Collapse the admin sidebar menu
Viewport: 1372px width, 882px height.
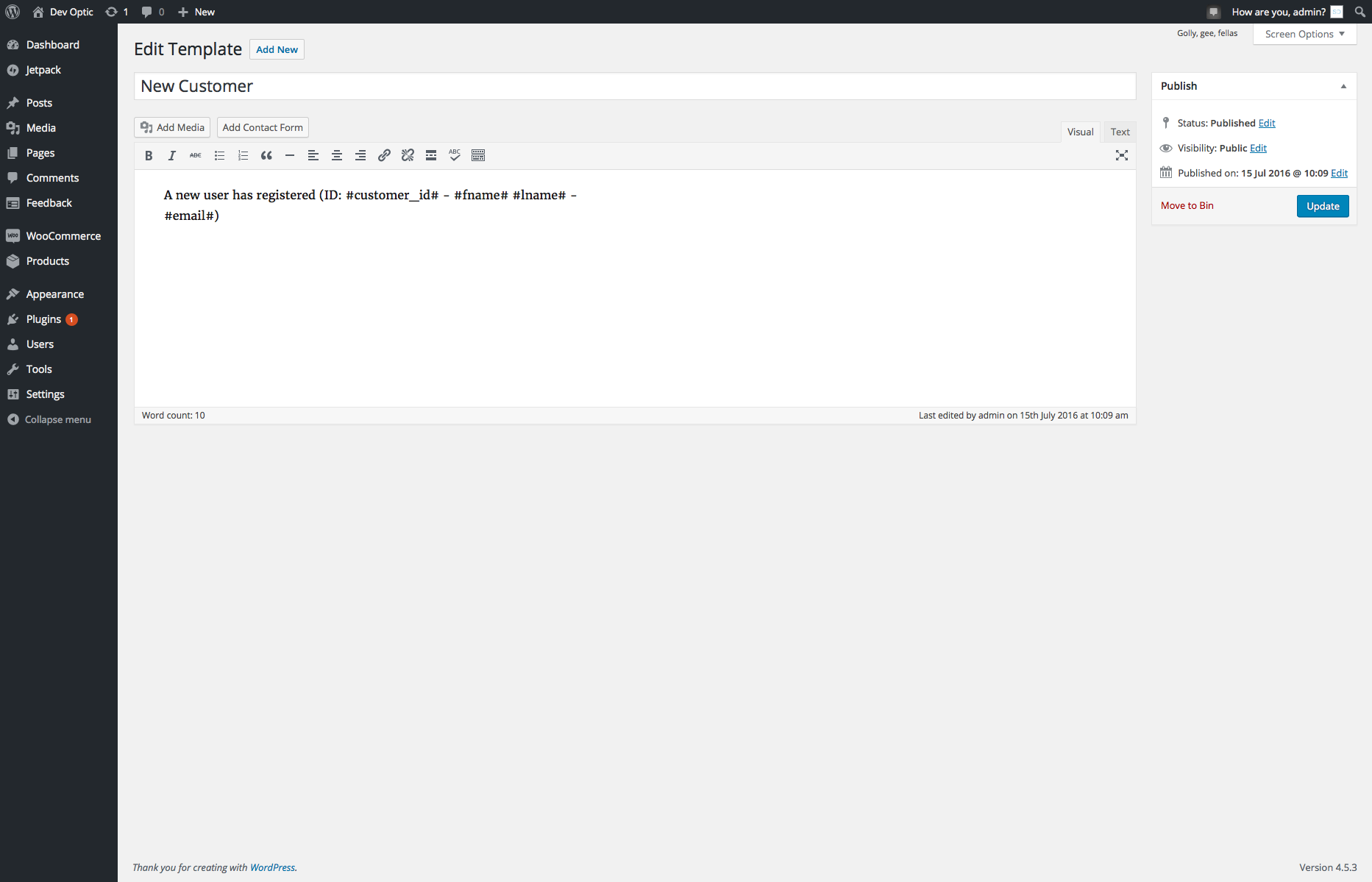[49, 419]
